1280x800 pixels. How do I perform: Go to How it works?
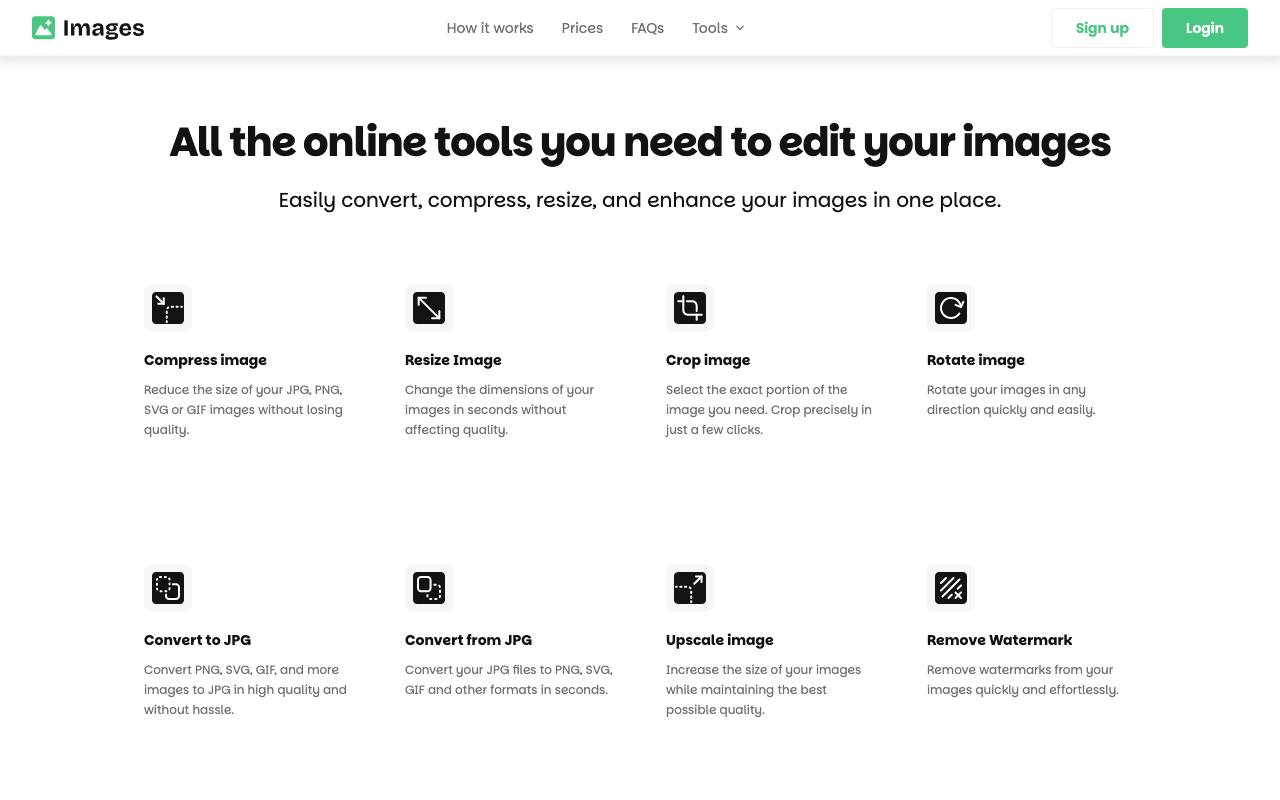(490, 28)
